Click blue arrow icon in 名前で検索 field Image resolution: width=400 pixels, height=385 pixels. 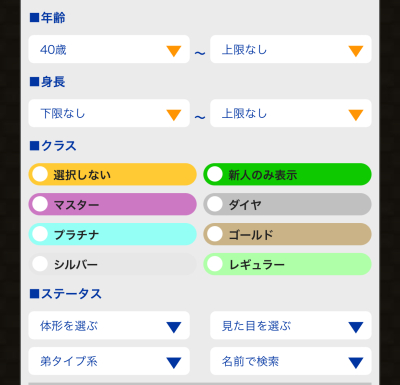click(356, 363)
